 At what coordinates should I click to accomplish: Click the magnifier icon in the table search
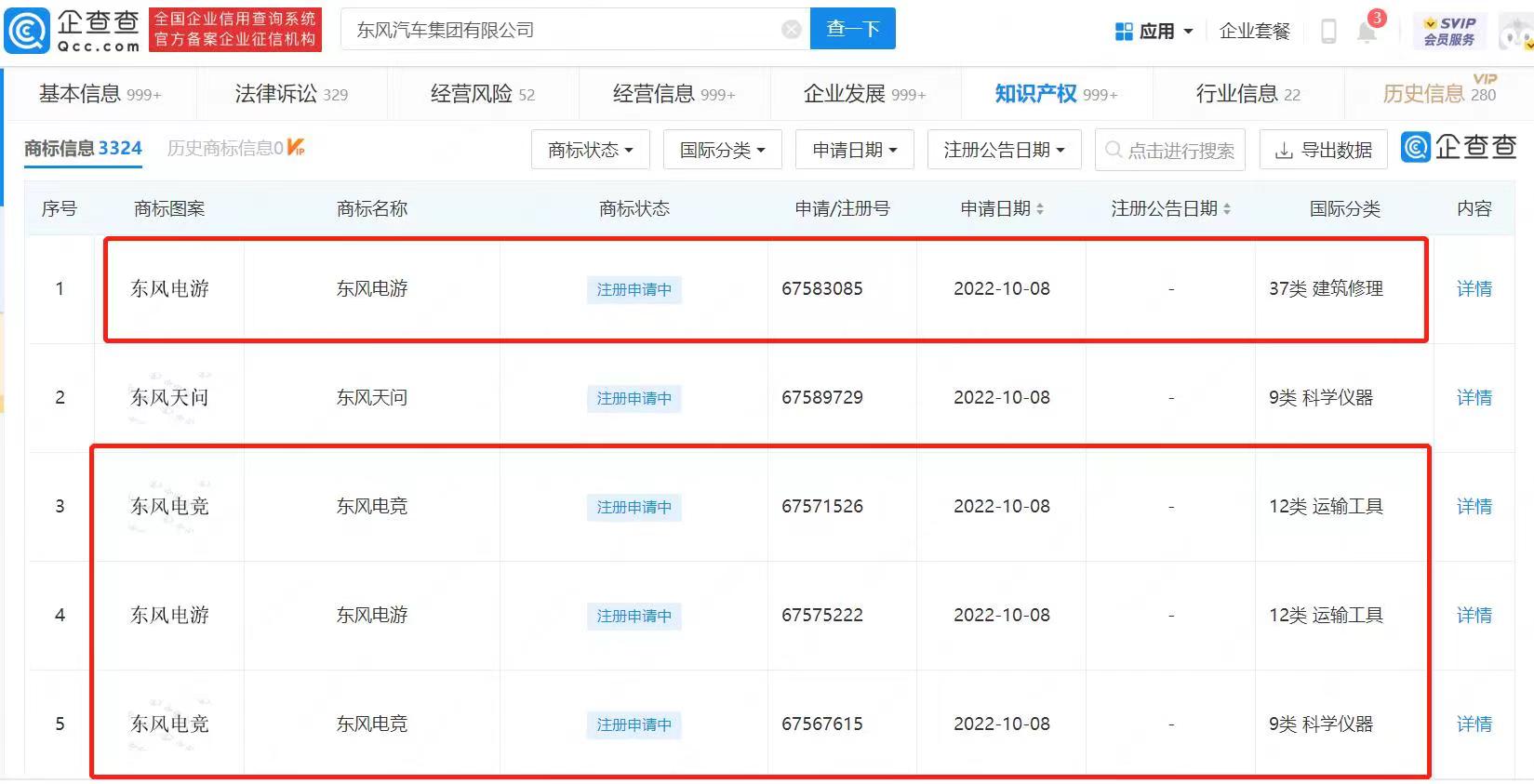click(x=1114, y=150)
